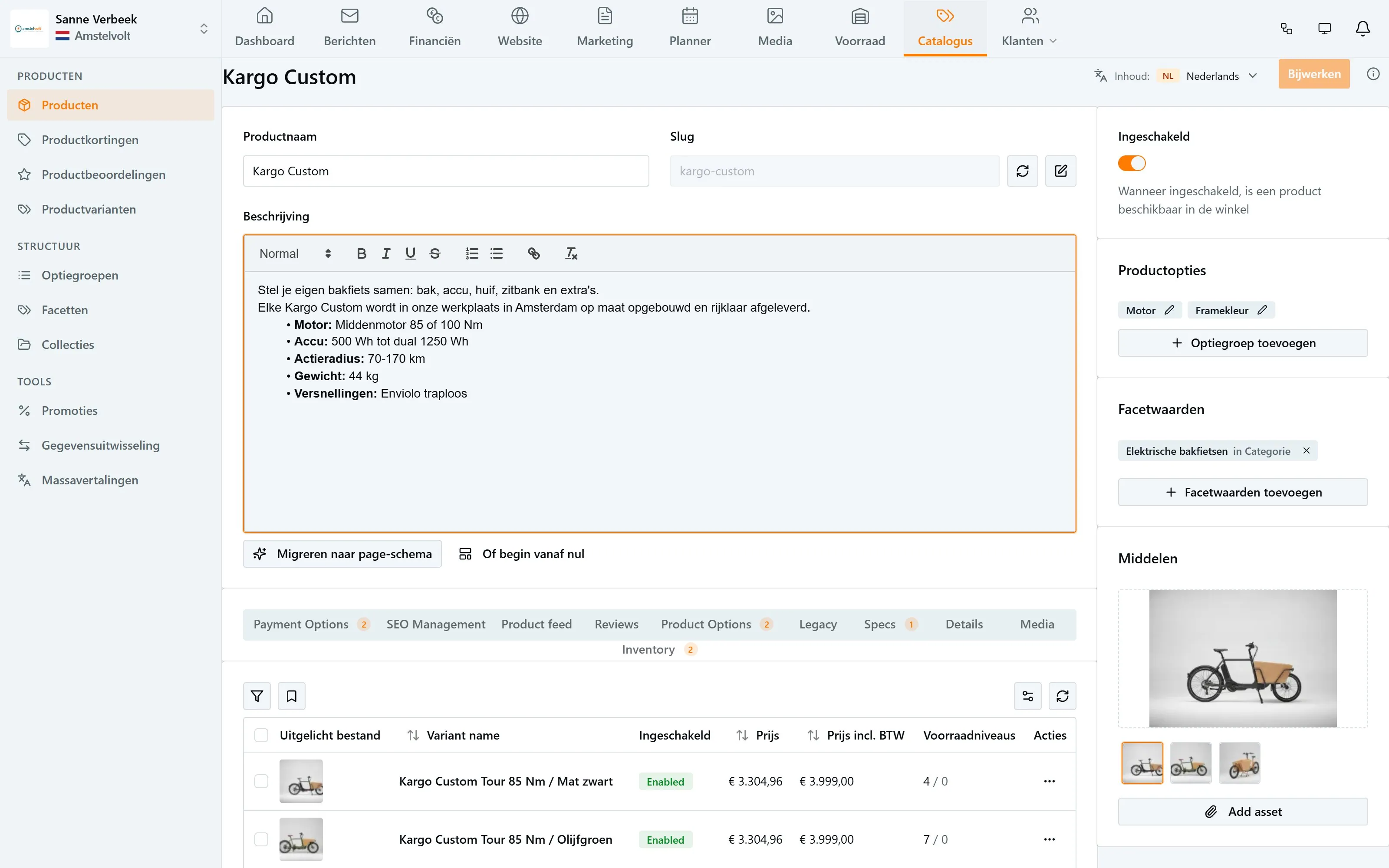Click the Productnaam input field
The image size is (1389, 868).
[x=446, y=171]
